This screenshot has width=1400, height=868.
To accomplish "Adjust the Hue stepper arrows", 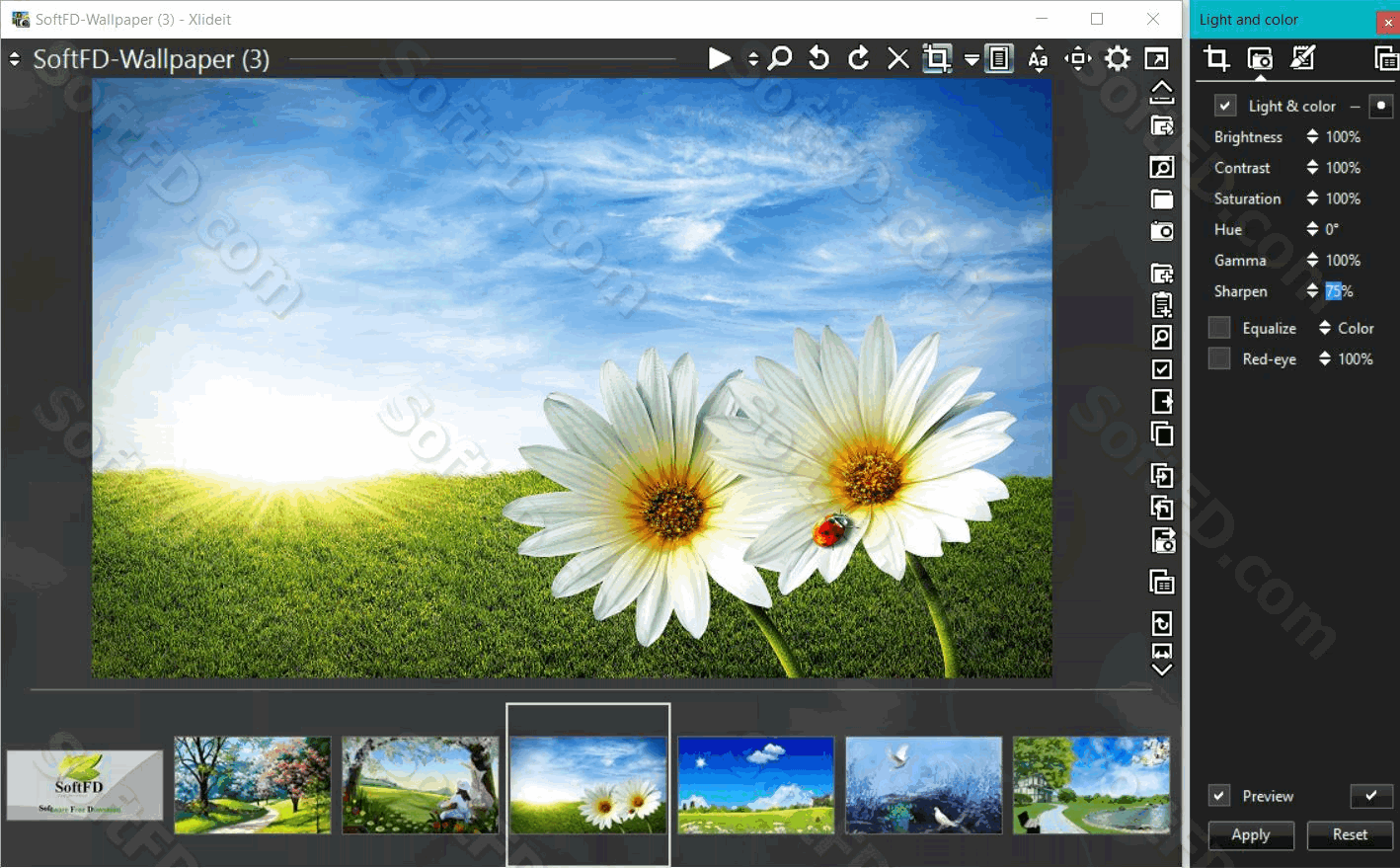I will click(x=1312, y=228).
